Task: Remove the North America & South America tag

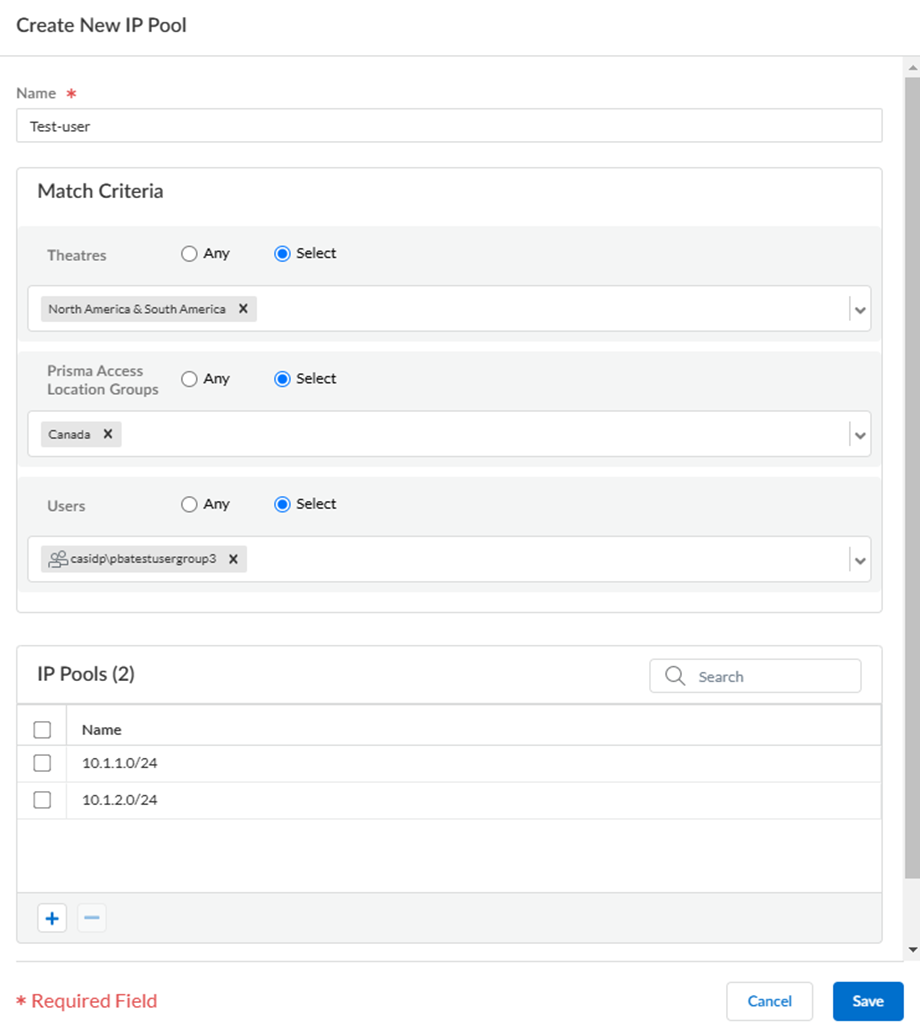Action: 242,309
